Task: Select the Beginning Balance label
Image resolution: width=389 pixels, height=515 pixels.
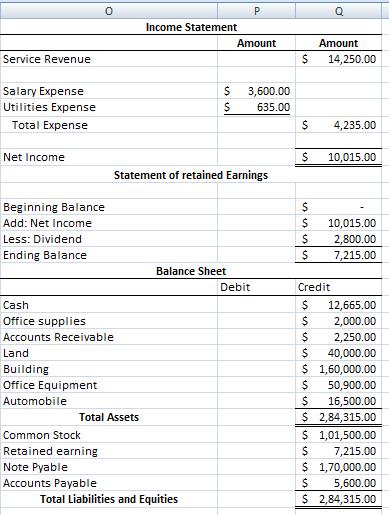Action: pos(54,207)
